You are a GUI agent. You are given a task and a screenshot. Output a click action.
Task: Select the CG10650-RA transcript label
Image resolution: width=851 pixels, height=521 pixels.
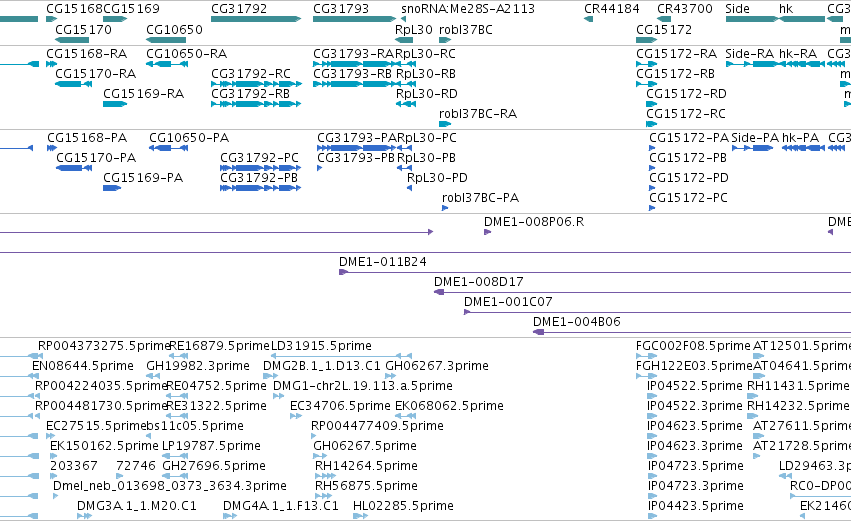pyautogui.click(x=187, y=54)
